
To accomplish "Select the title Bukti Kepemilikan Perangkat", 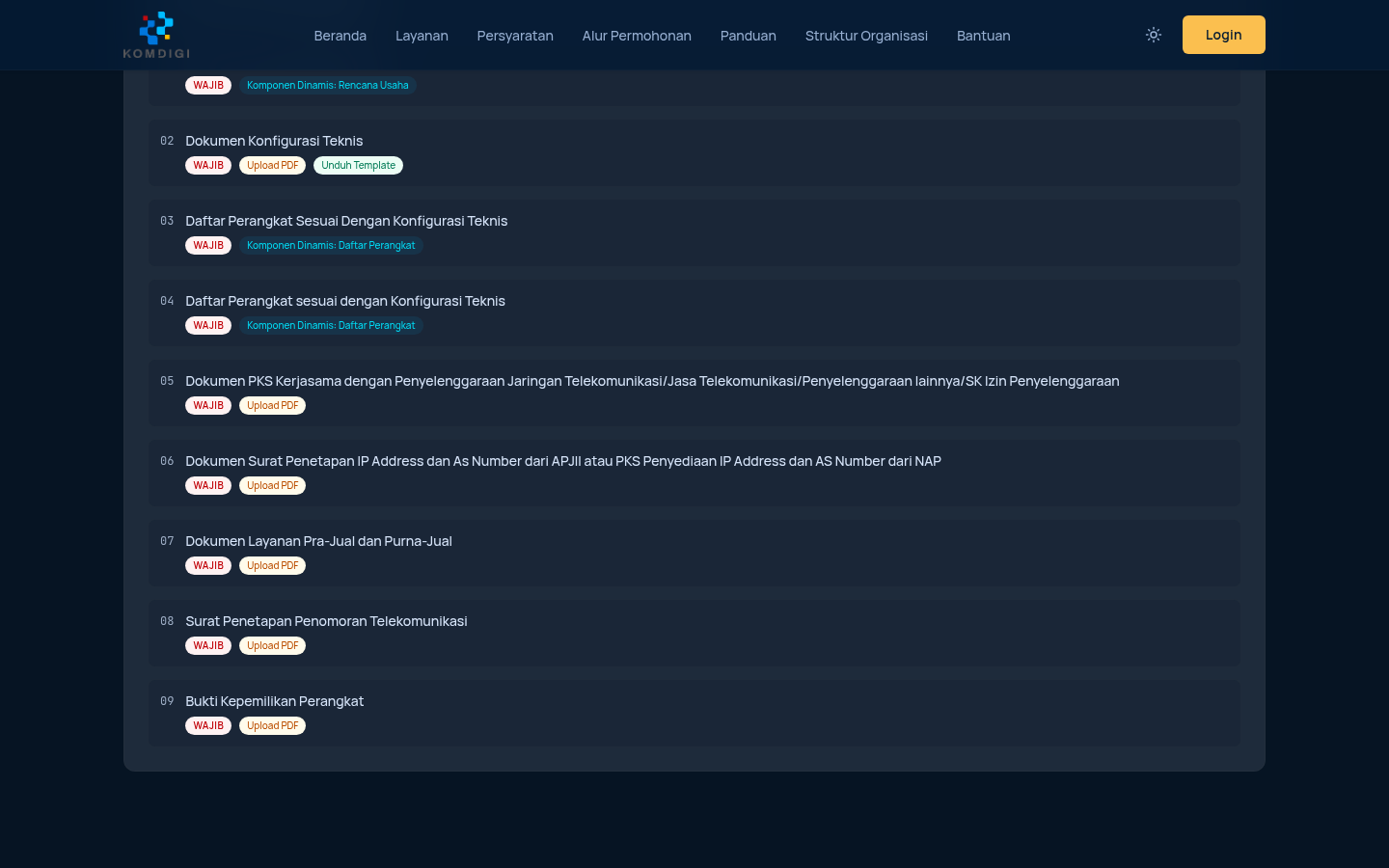I will [274, 701].
